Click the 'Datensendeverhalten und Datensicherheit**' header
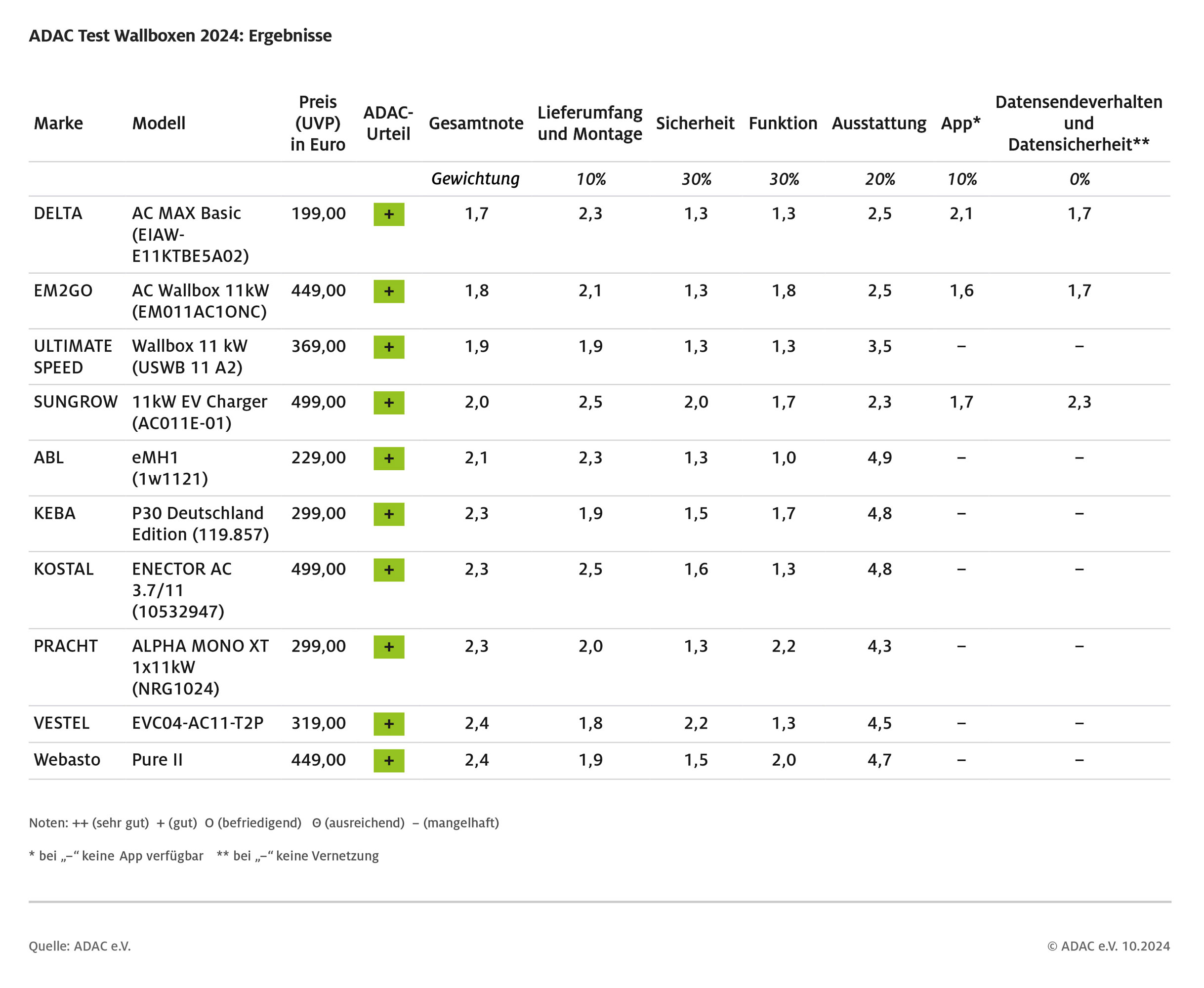The image size is (1204, 988). [x=1079, y=123]
